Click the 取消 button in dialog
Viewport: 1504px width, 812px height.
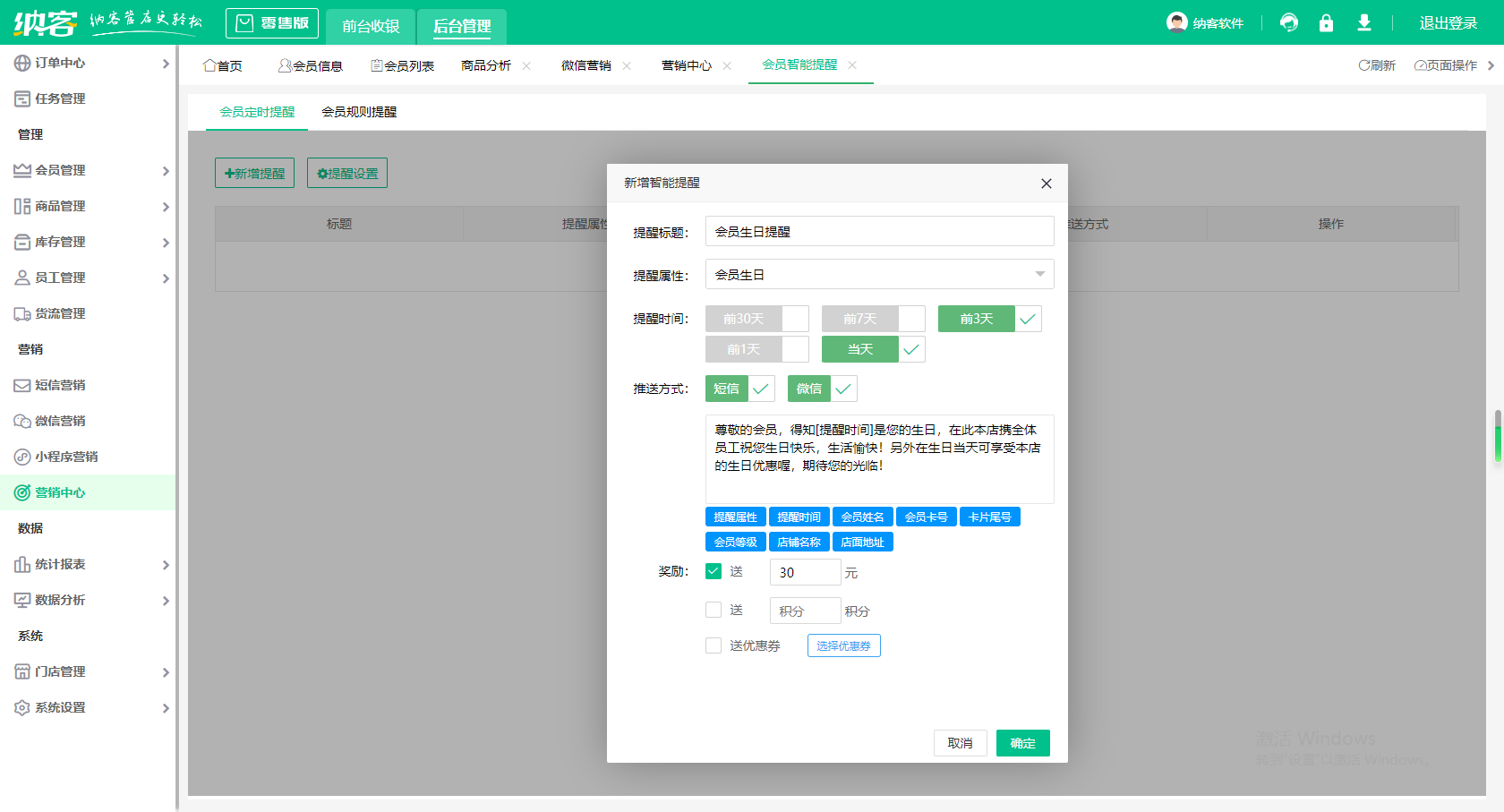pyautogui.click(x=961, y=743)
